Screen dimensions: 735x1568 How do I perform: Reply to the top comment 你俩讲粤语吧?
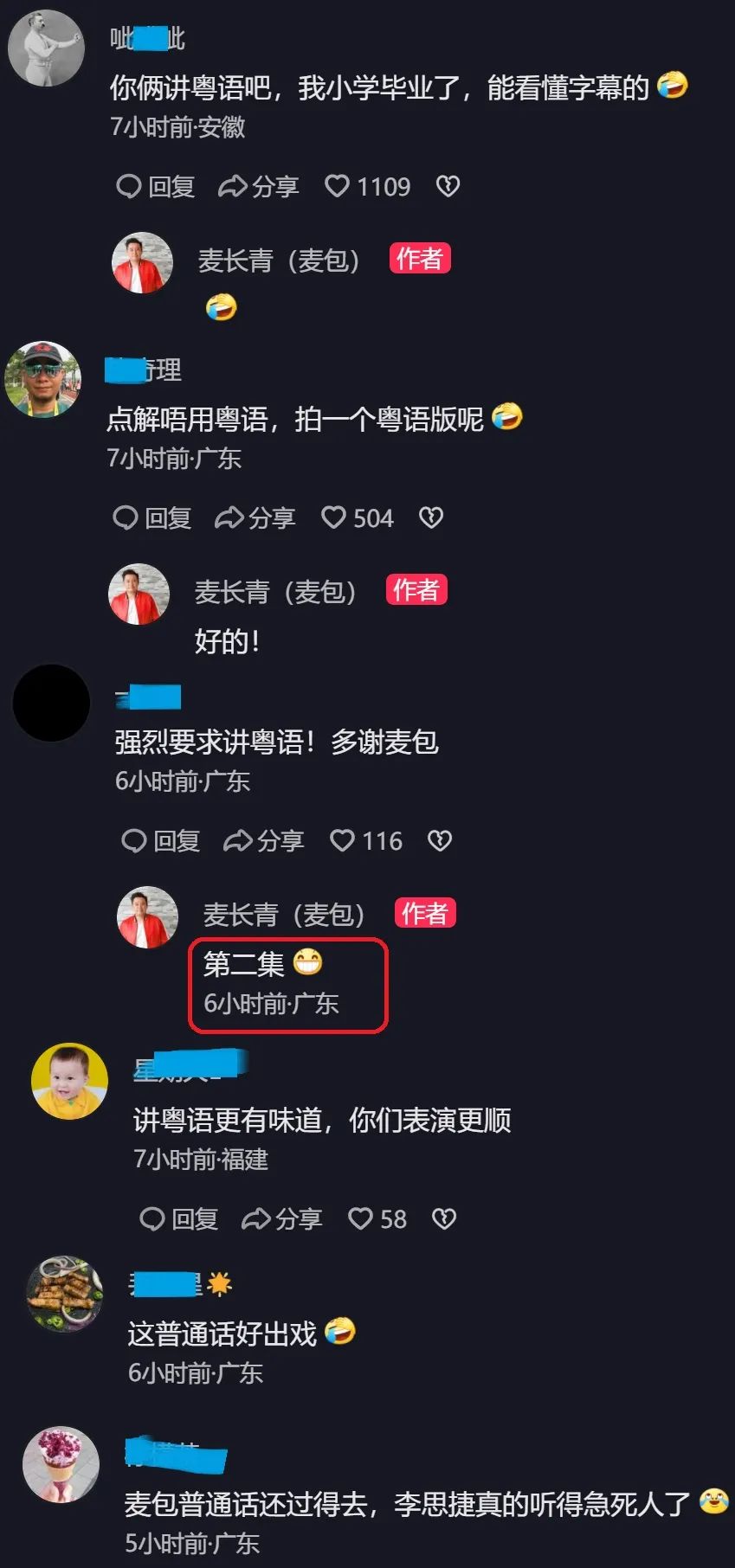[155, 186]
